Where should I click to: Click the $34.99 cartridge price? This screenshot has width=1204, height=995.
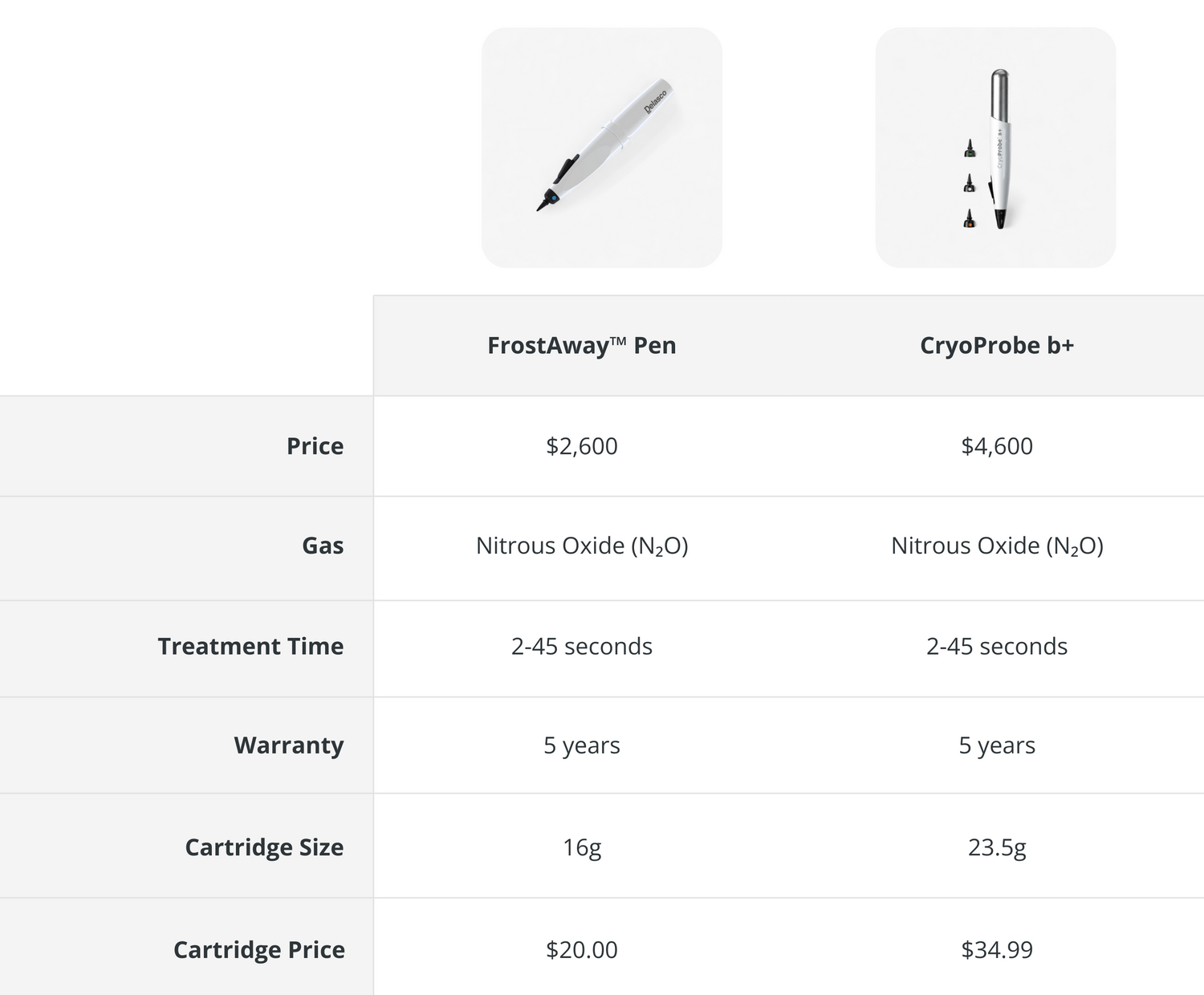click(x=997, y=950)
